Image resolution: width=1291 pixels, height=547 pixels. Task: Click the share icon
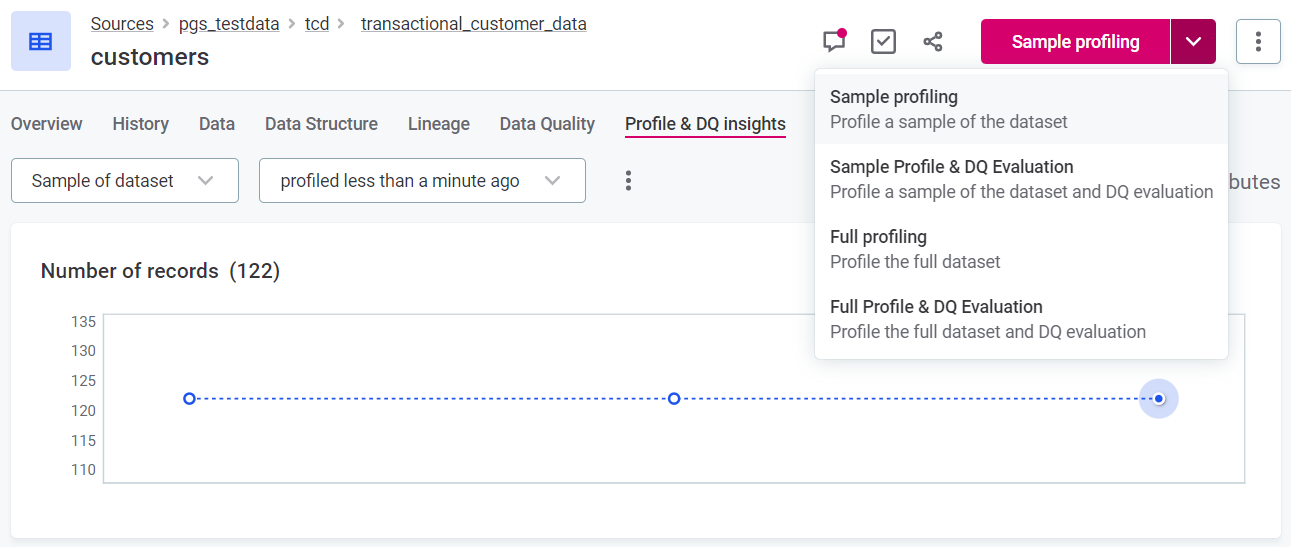click(932, 41)
